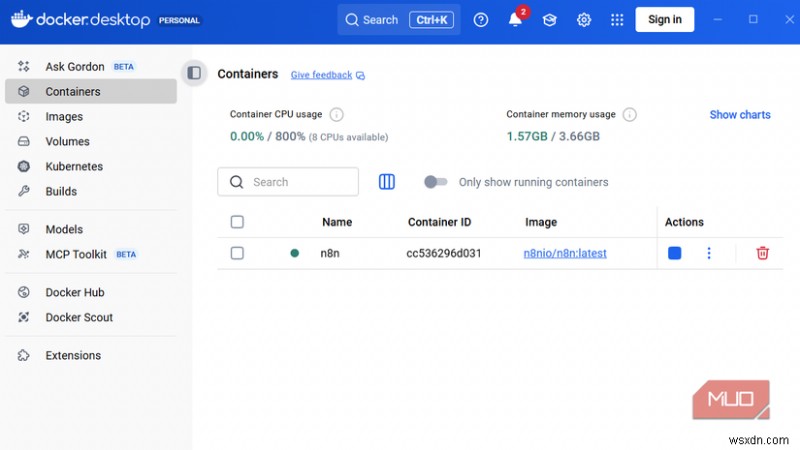
Task: Click the Ctrl+K shortcut badge
Action: coord(431,20)
